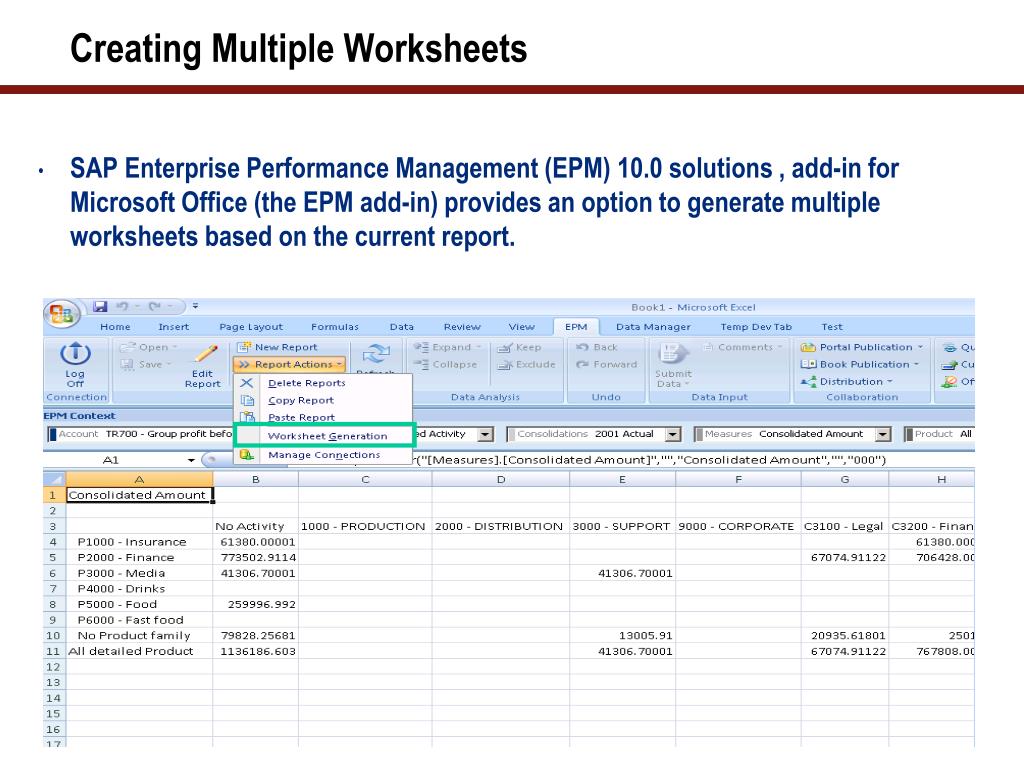
Task: Open the Consolidations 2001 Actual dropdown arrow
Action: click(x=673, y=434)
